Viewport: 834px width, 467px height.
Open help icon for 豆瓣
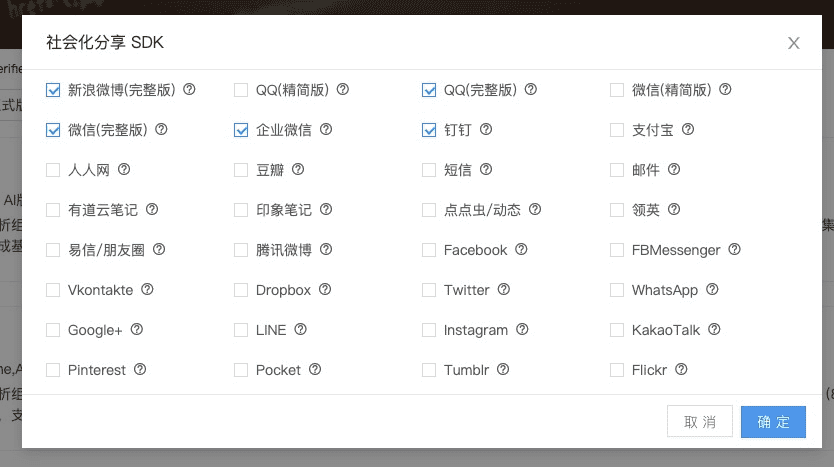click(x=298, y=169)
